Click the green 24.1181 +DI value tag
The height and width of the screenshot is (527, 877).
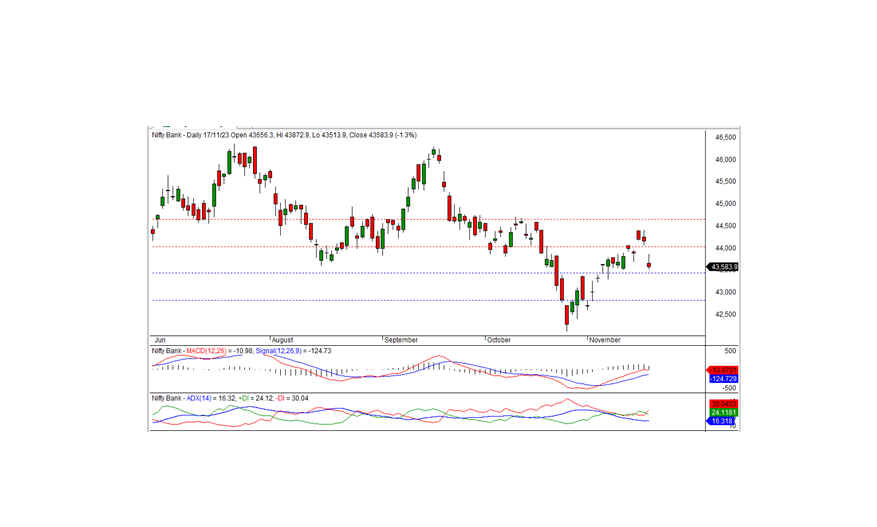coord(723,412)
